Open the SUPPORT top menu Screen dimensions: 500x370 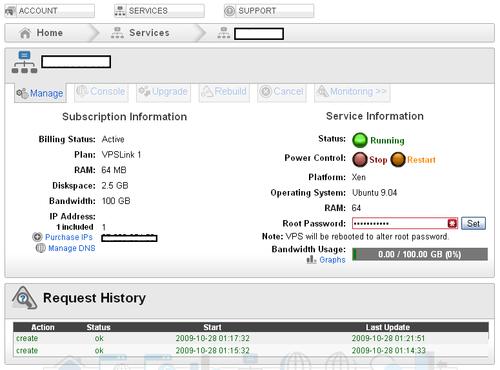coord(269,11)
